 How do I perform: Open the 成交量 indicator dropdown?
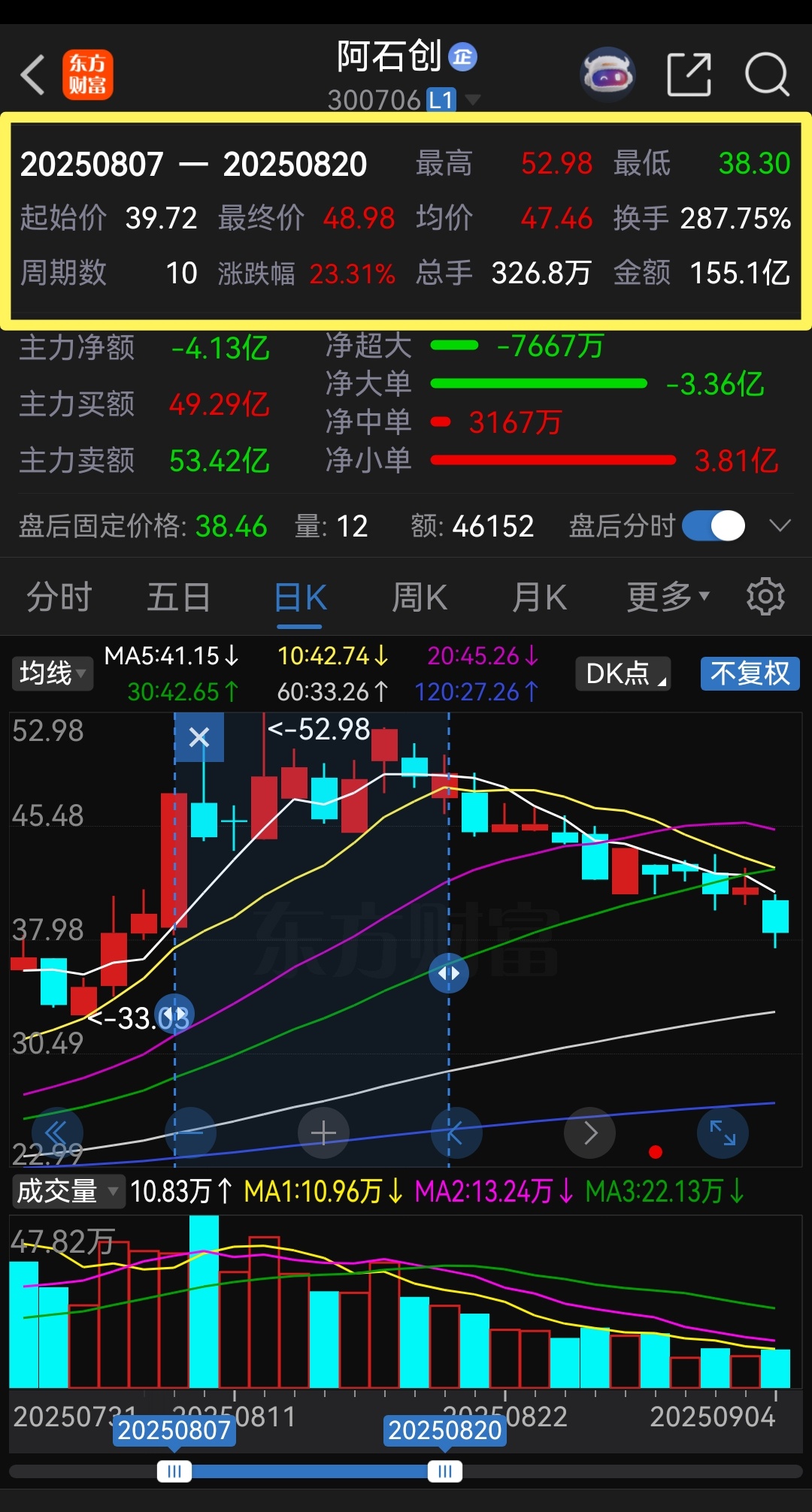[x=68, y=1191]
